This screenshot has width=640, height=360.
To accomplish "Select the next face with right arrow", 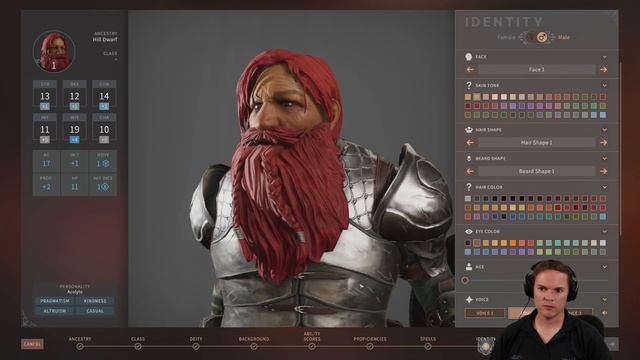I will click(x=603, y=70).
